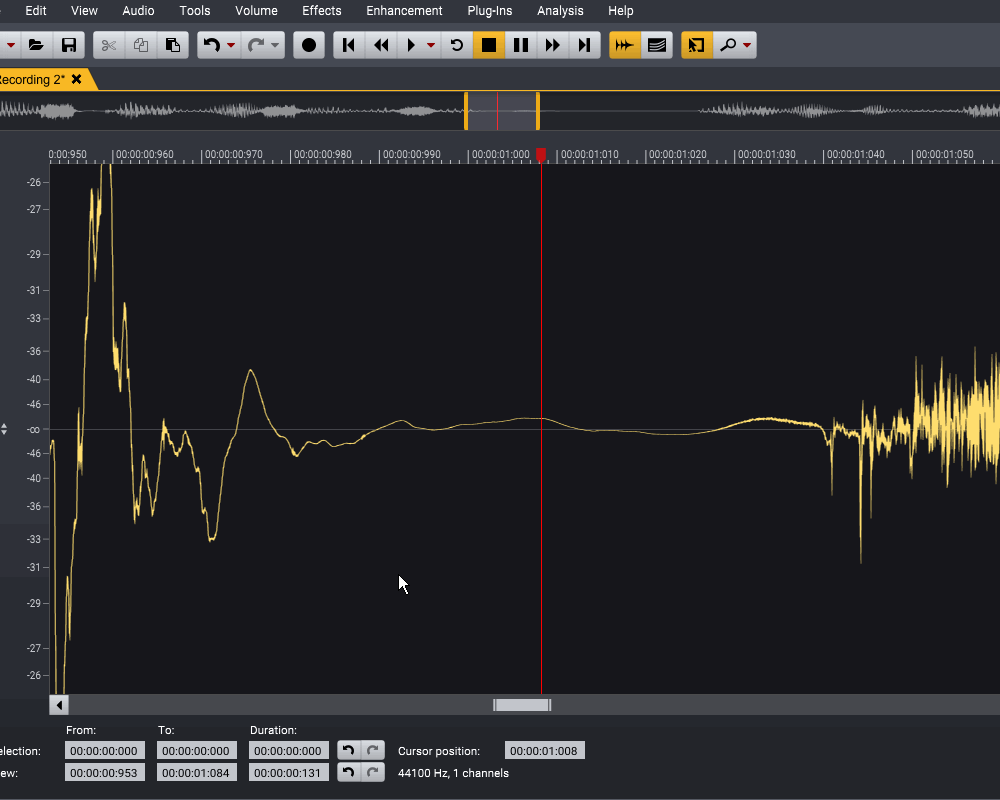
Task: Cut selection using the scissors icon
Action: tap(109, 45)
